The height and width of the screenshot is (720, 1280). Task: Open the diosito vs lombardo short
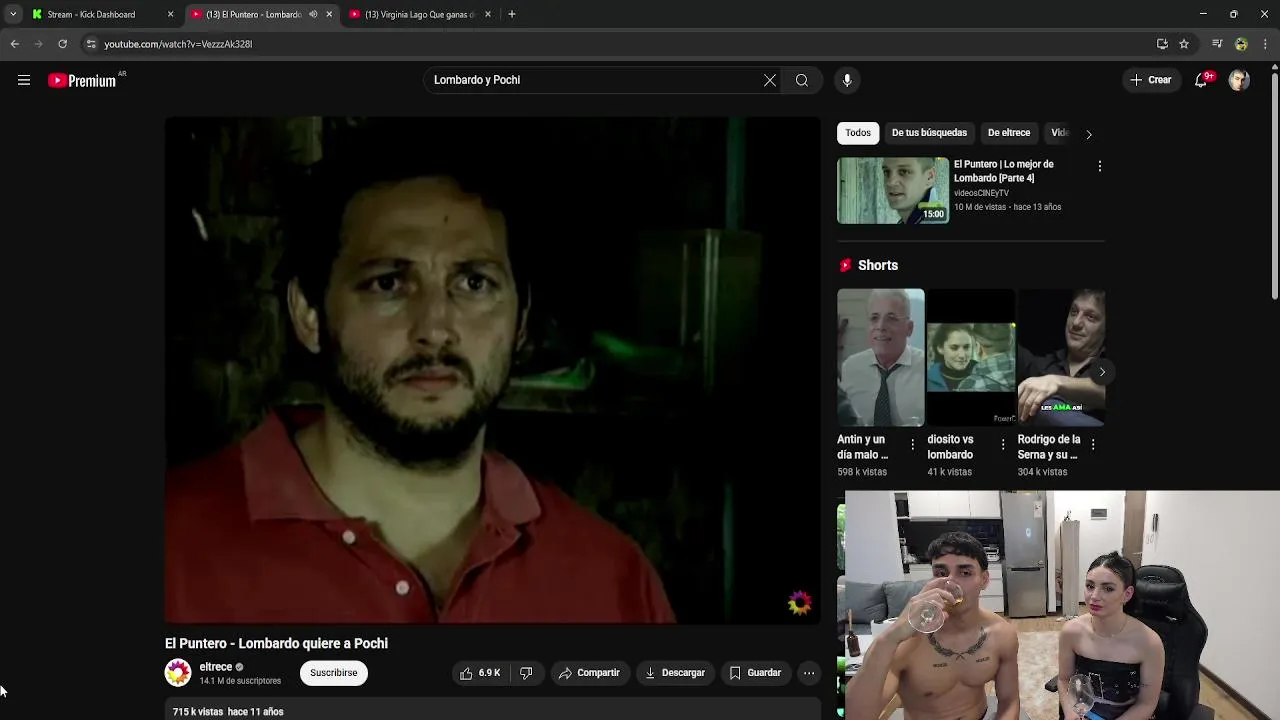(x=970, y=358)
